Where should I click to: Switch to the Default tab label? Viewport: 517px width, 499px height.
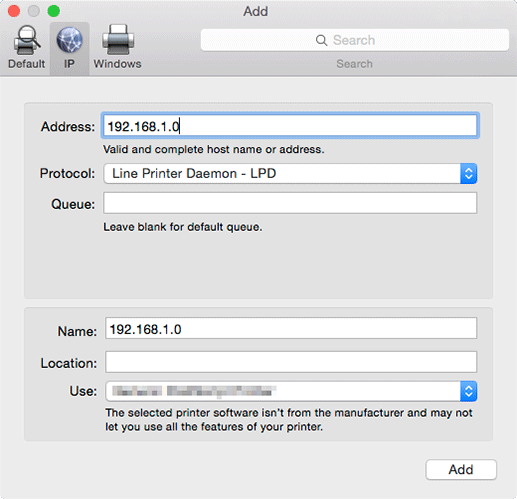pyautogui.click(x=27, y=64)
